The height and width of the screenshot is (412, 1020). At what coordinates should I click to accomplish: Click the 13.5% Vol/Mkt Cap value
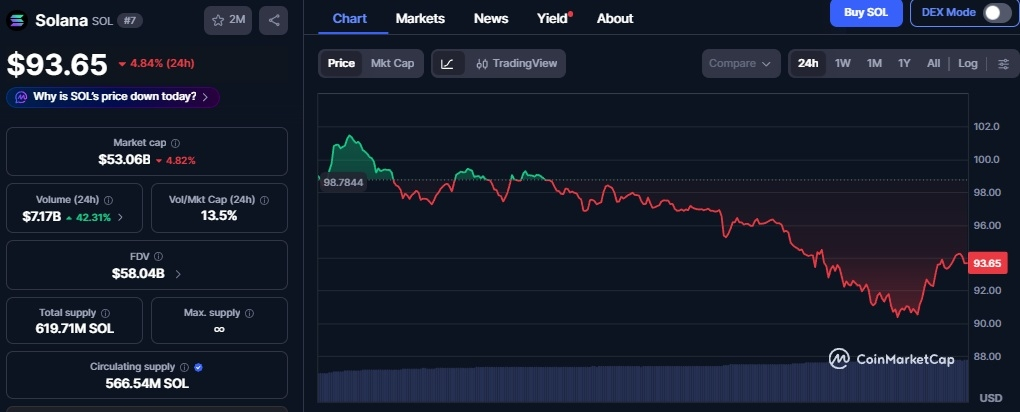(x=219, y=216)
